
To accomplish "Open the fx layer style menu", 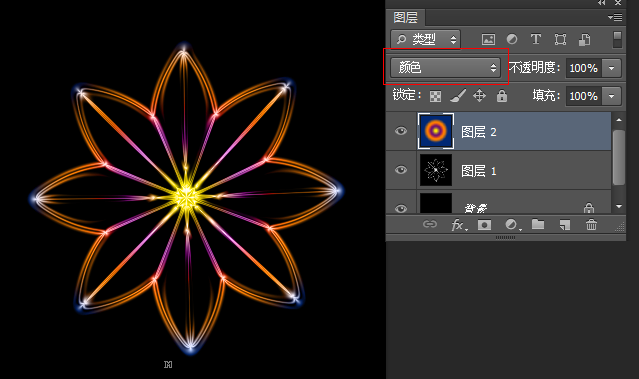I will (x=459, y=225).
